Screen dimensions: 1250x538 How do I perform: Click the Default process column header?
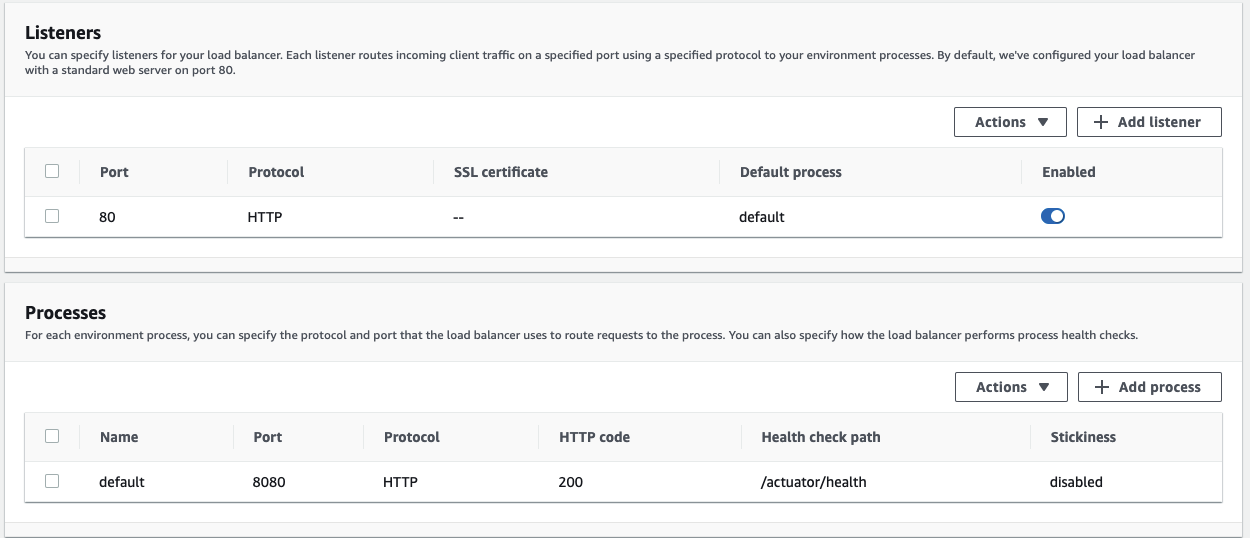point(790,172)
